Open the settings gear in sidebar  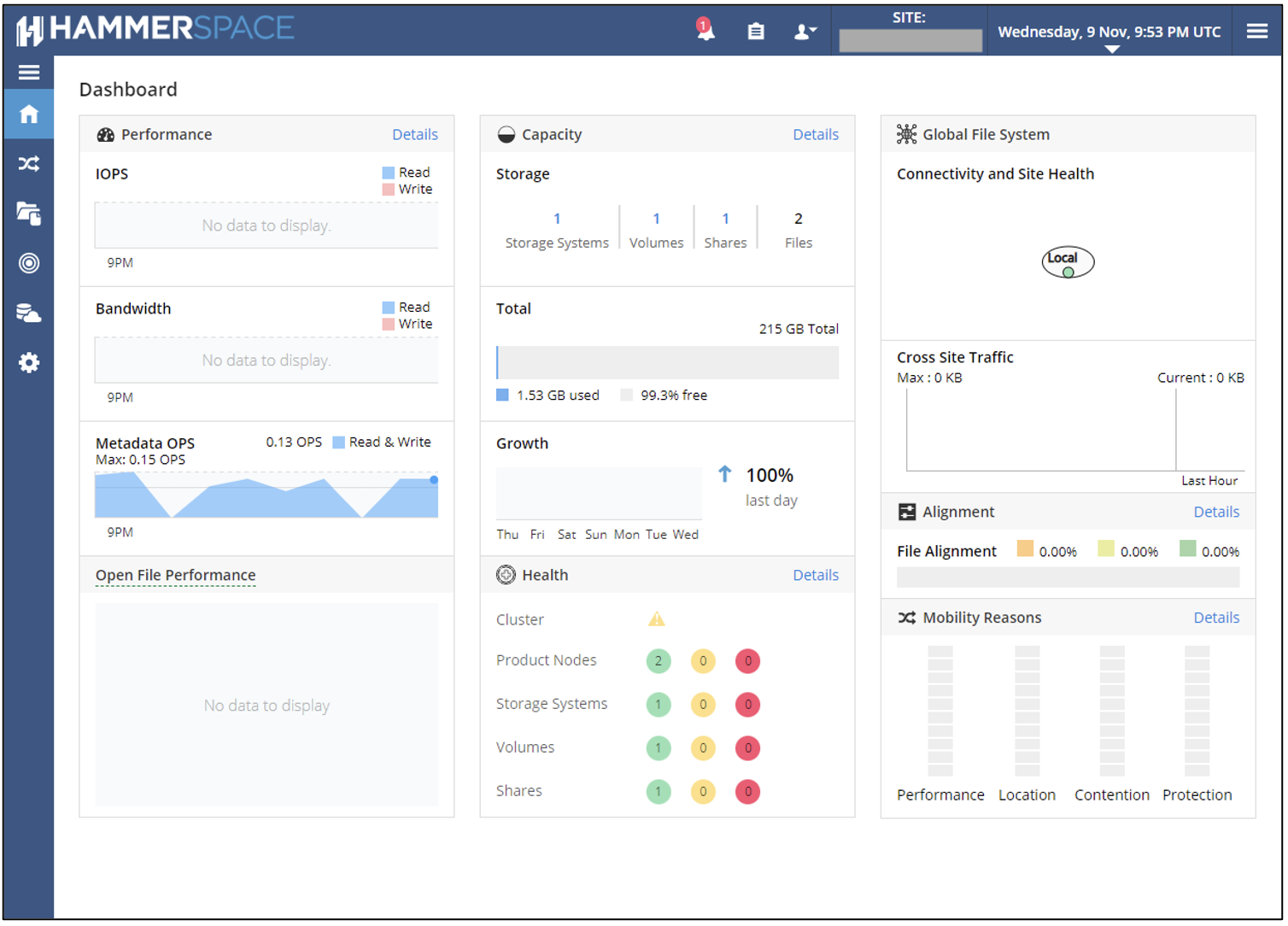(x=29, y=363)
